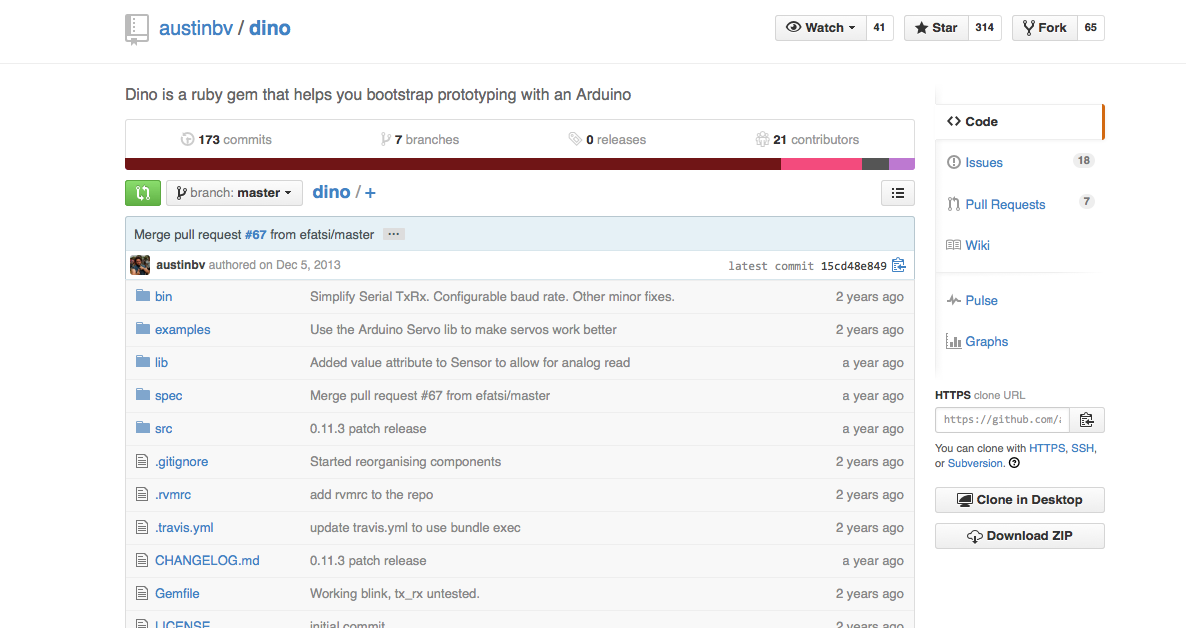Click the help question mark beside Subversion
Viewport: 1186px width, 628px height.
(x=1014, y=463)
